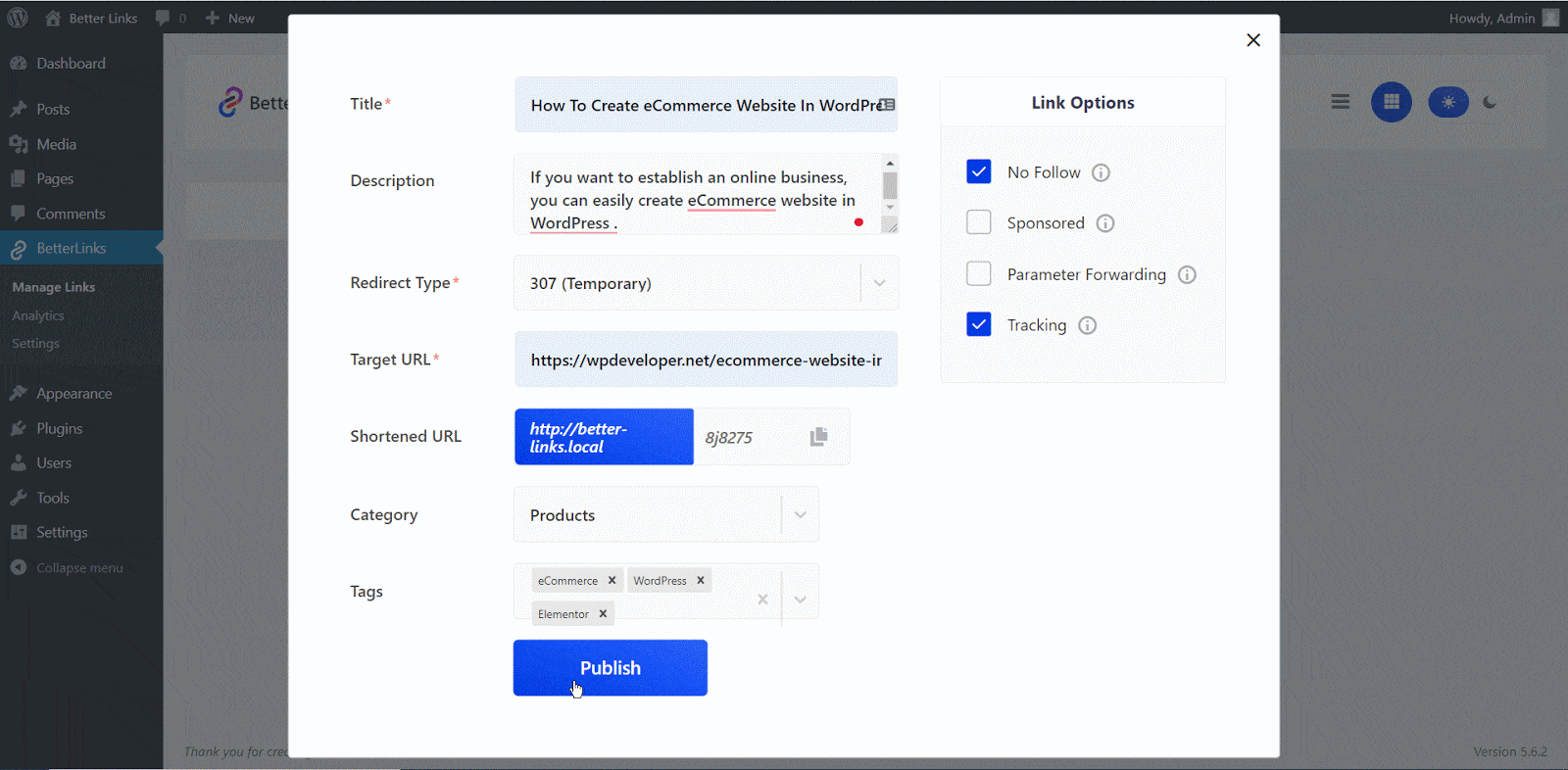This screenshot has height=770, width=1568.
Task: Show info about Tracking option
Action: (1087, 325)
